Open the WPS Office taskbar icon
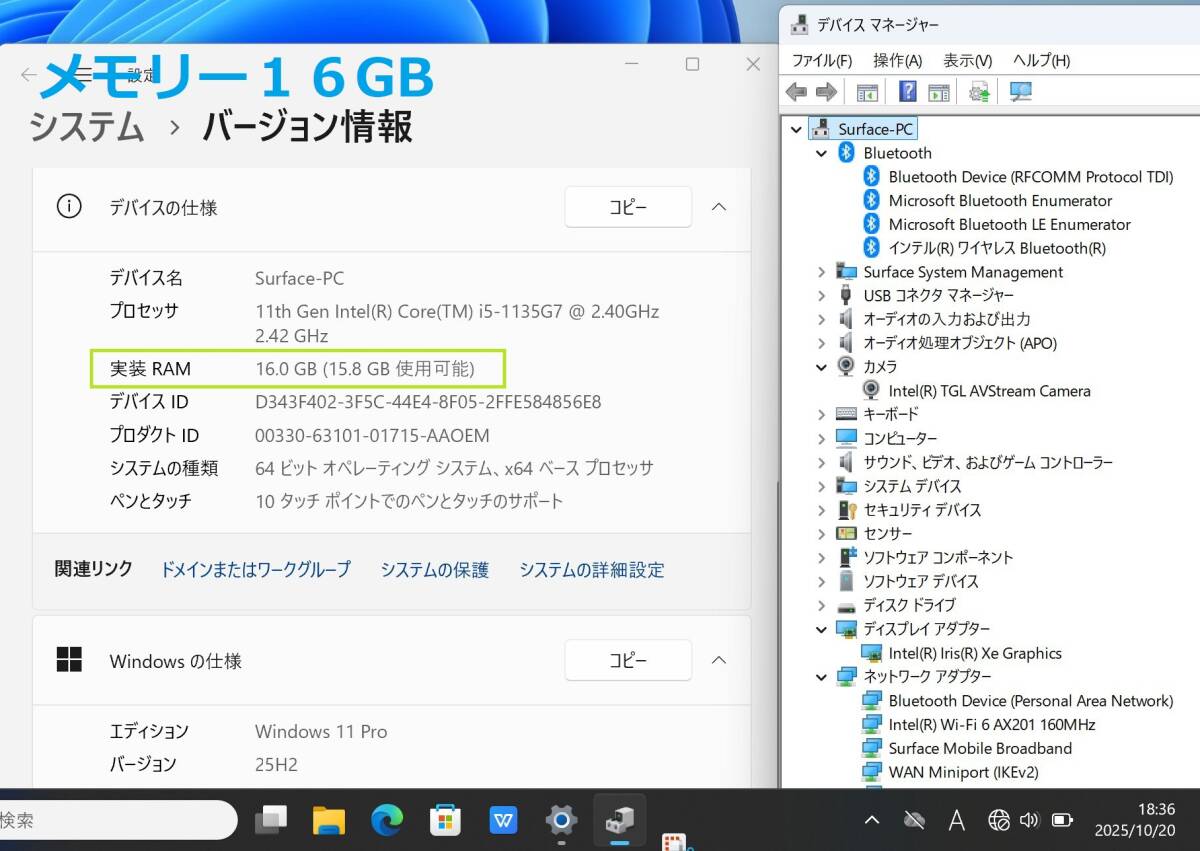The height and width of the screenshot is (851, 1200). point(503,820)
